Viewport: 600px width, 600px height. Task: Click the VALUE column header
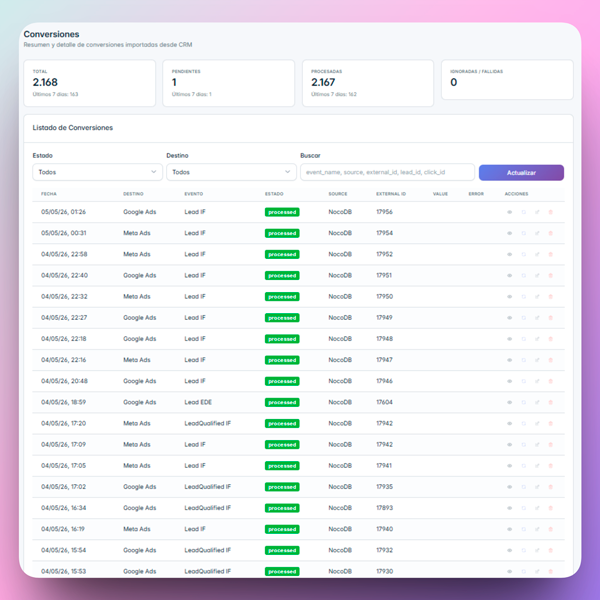pos(440,194)
